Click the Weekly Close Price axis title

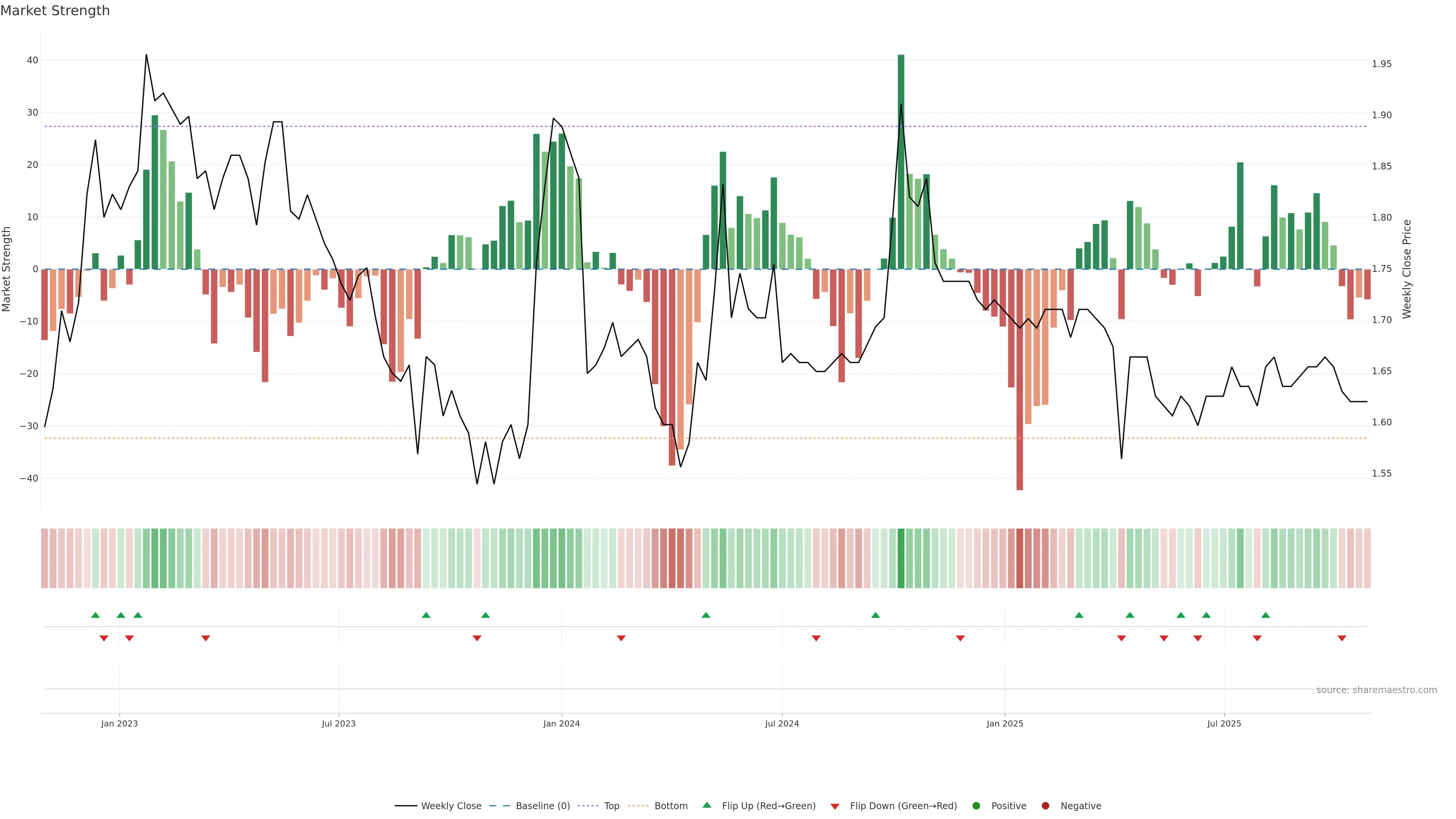[1407, 269]
